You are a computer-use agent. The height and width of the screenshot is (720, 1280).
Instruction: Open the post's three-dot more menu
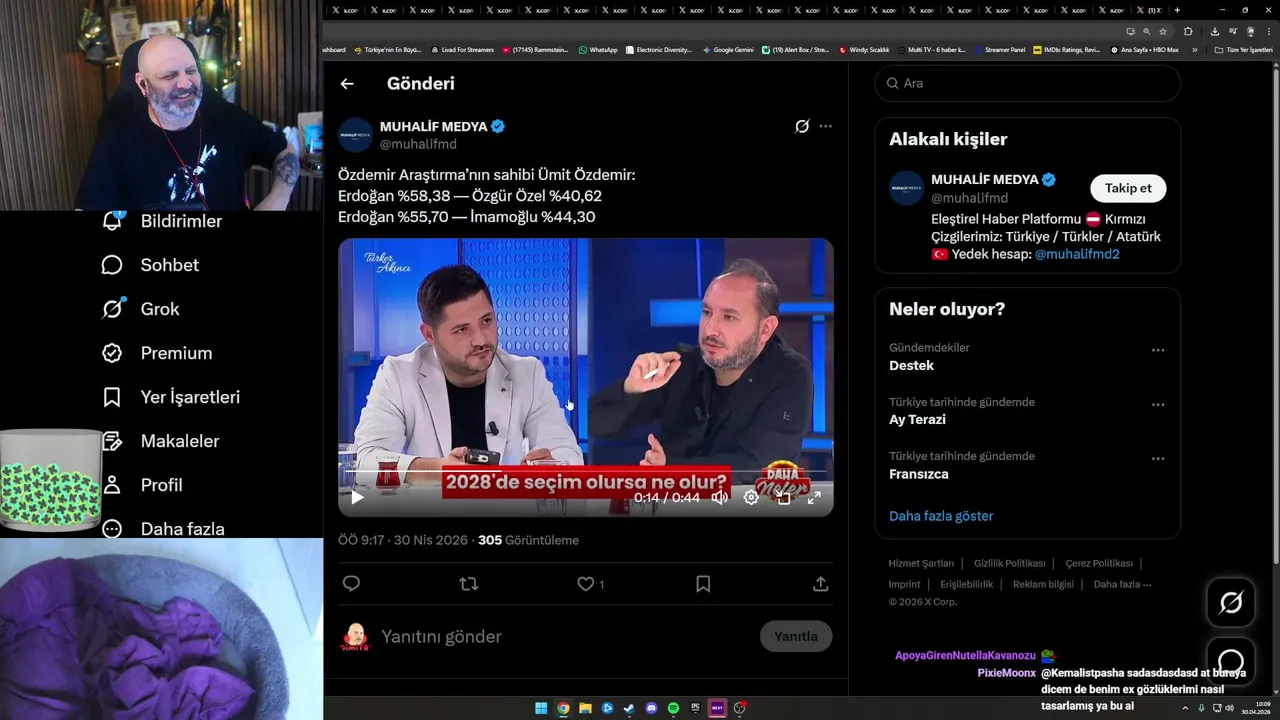(825, 126)
